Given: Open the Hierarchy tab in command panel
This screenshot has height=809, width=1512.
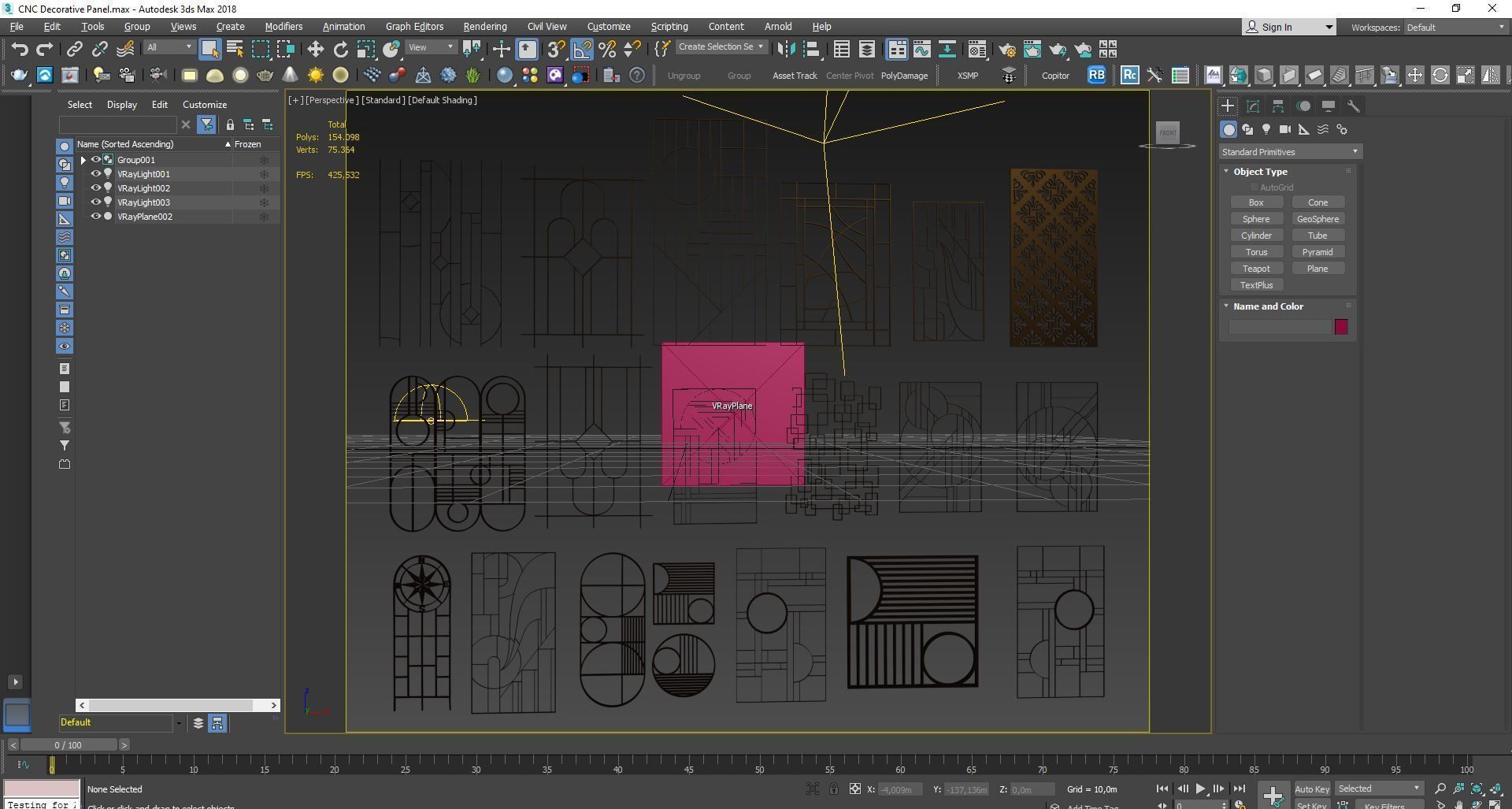Looking at the screenshot, I should [1278, 106].
